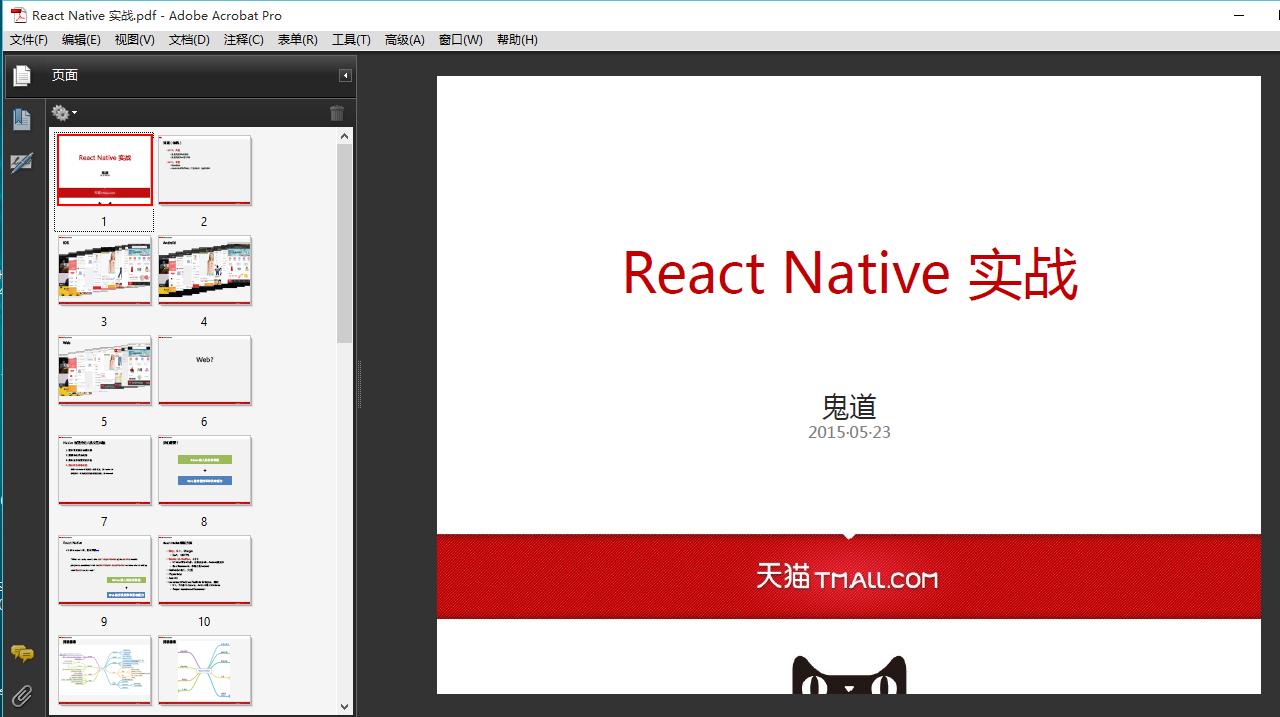Select page 4 Android thumbnail
Image resolution: width=1280 pixels, height=717 pixels.
click(204, 270)
